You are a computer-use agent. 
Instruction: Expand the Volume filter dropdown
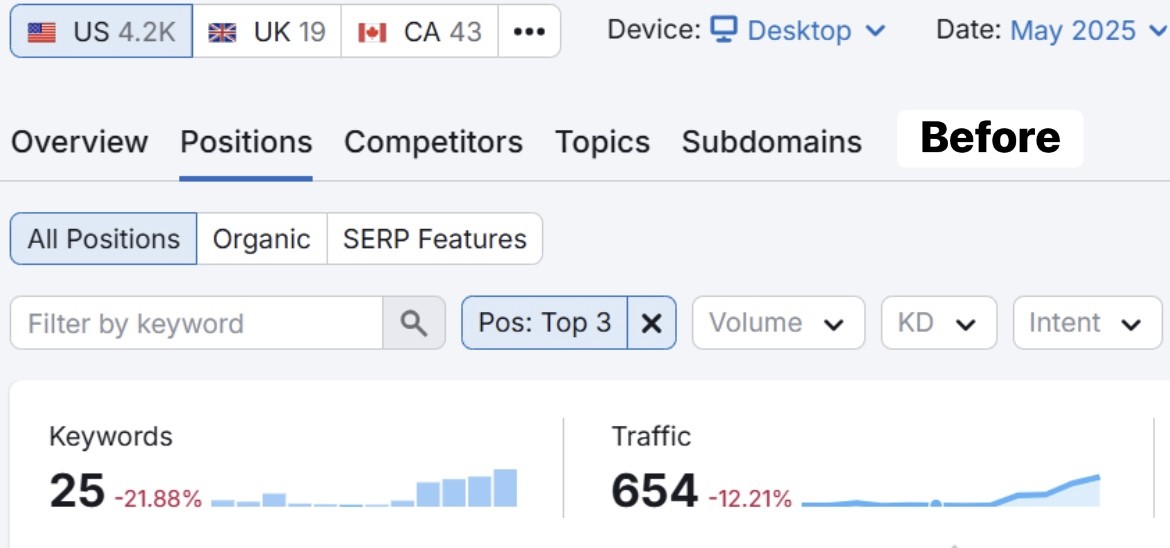click(x=778, y=323)
